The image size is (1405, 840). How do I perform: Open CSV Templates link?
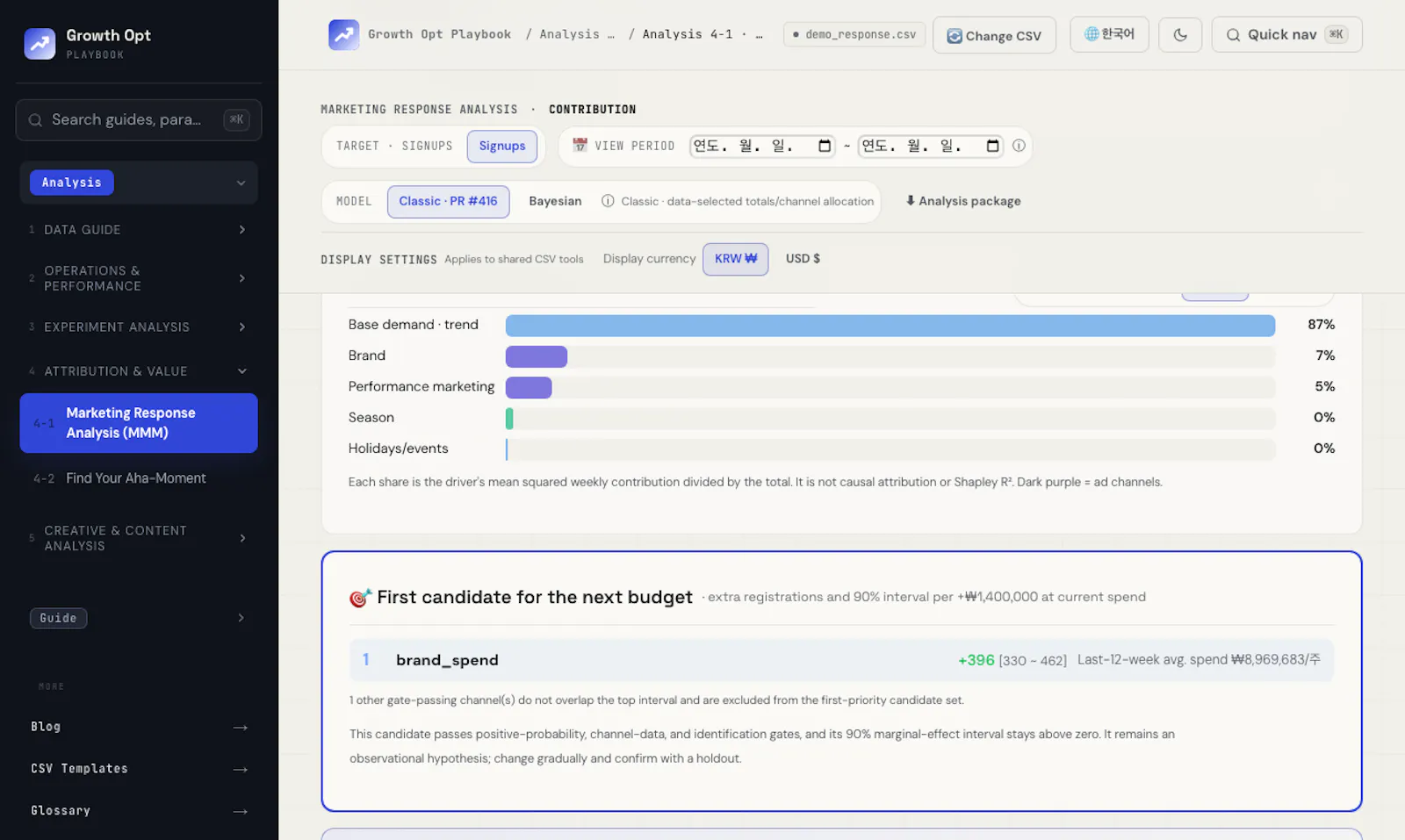(x=139, y=769)
